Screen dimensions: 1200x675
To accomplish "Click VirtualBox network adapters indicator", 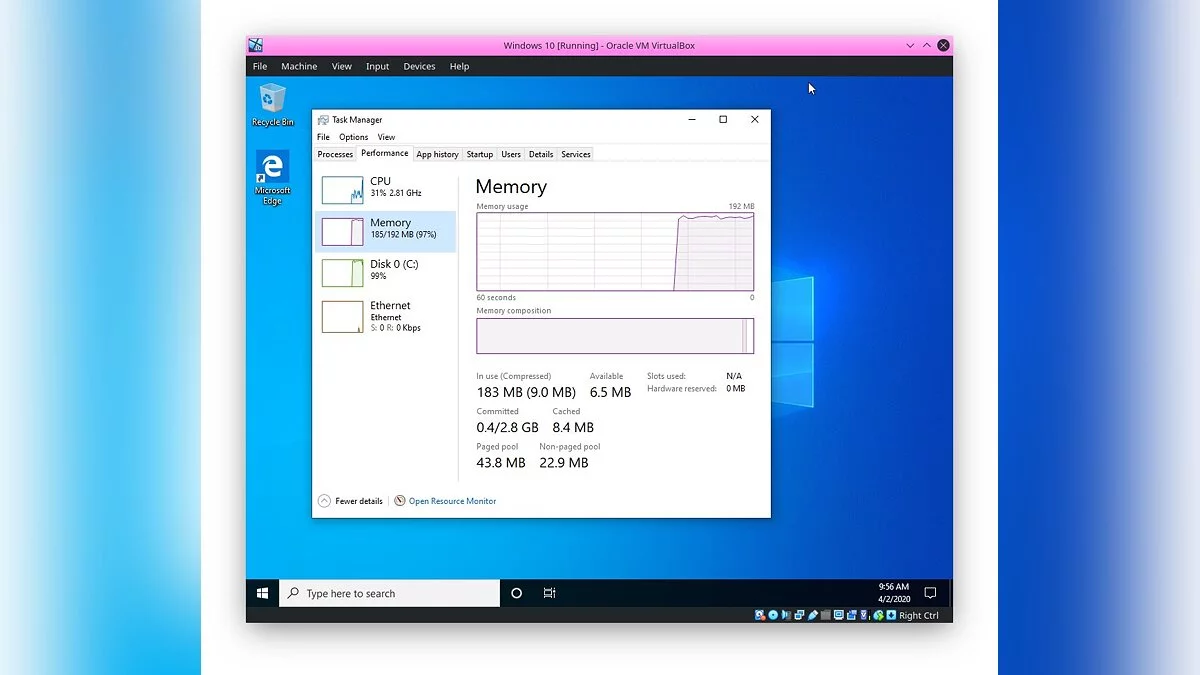I will pos(799,615).
